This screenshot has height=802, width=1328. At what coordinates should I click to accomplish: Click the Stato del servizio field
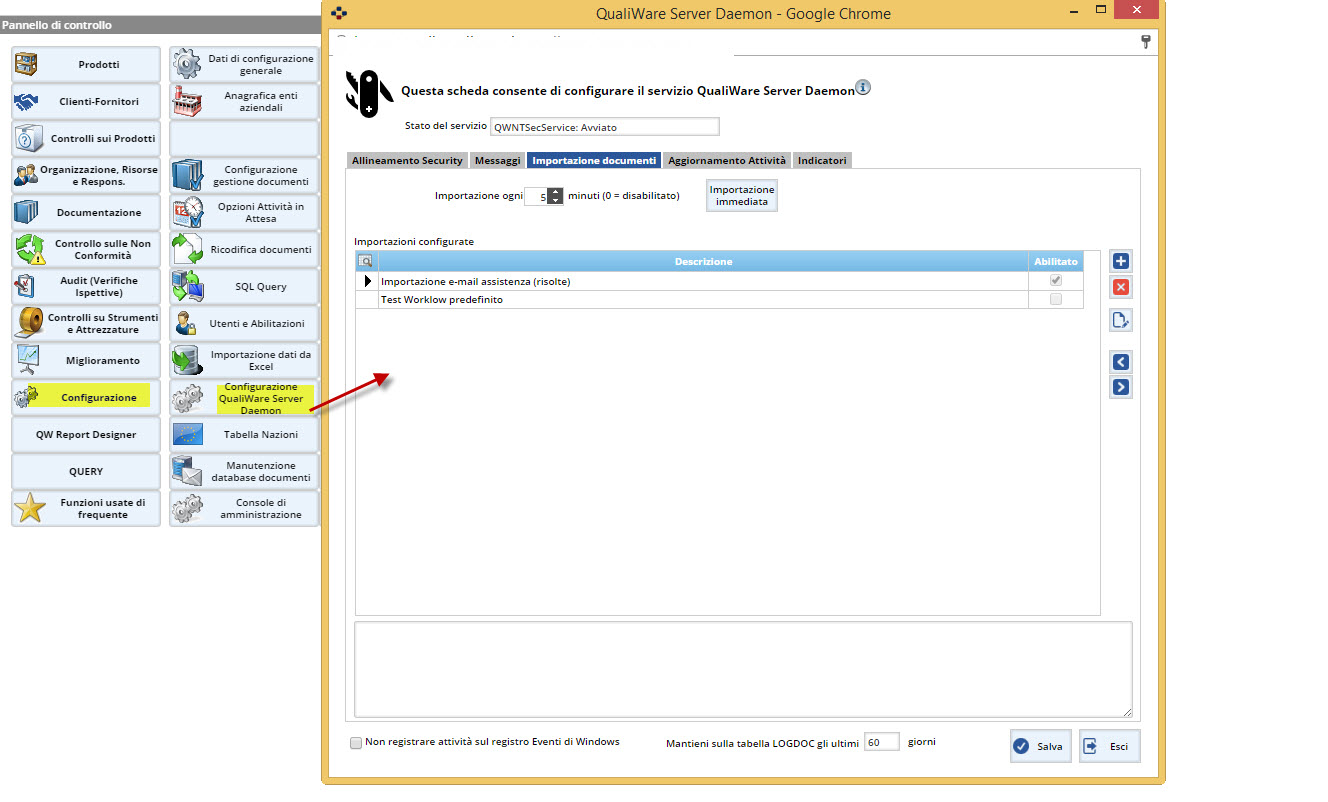pyautogui.click(x=605, y=127)
